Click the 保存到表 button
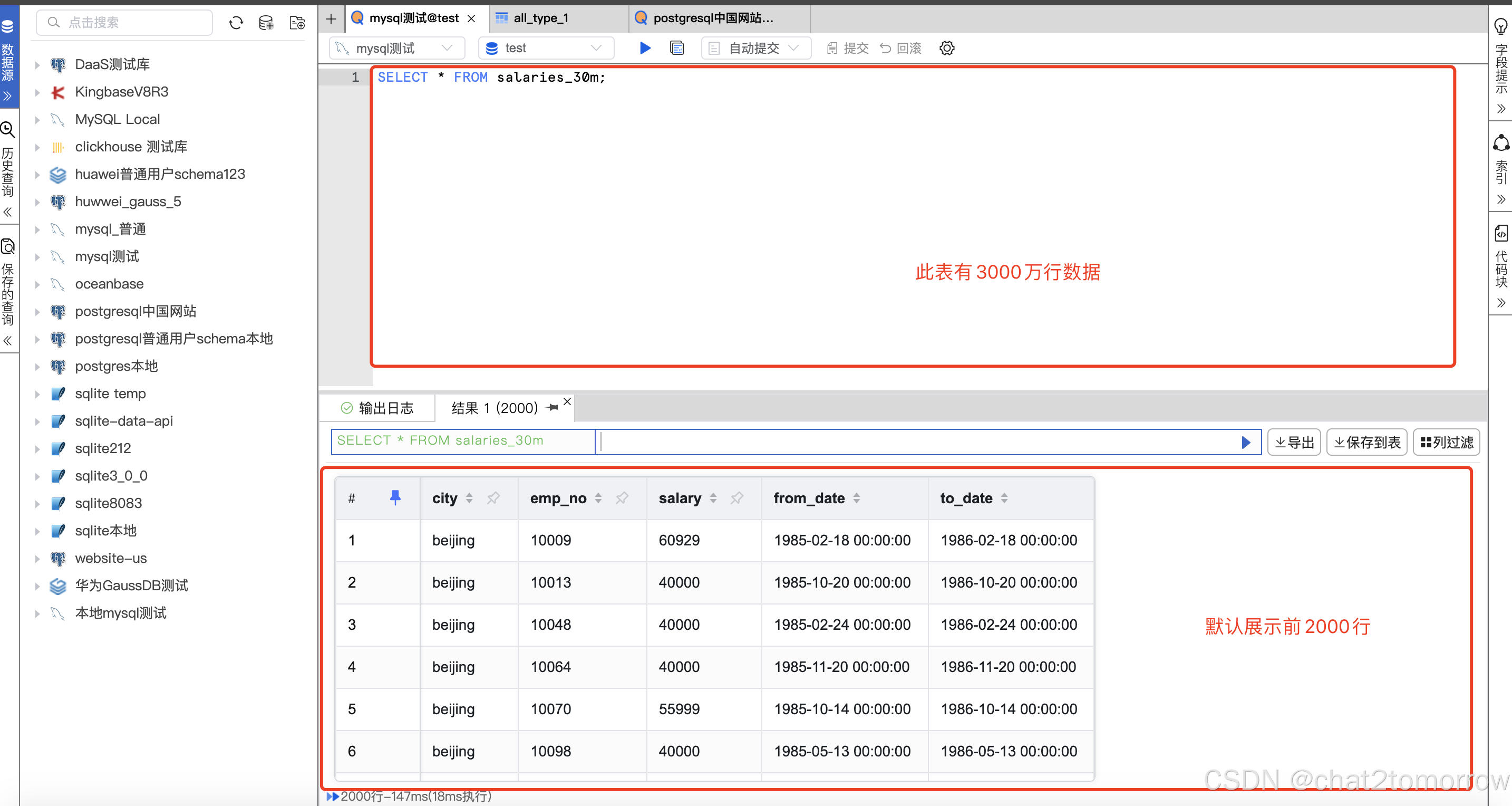The image size is (1512, 806). (1366, 442)
